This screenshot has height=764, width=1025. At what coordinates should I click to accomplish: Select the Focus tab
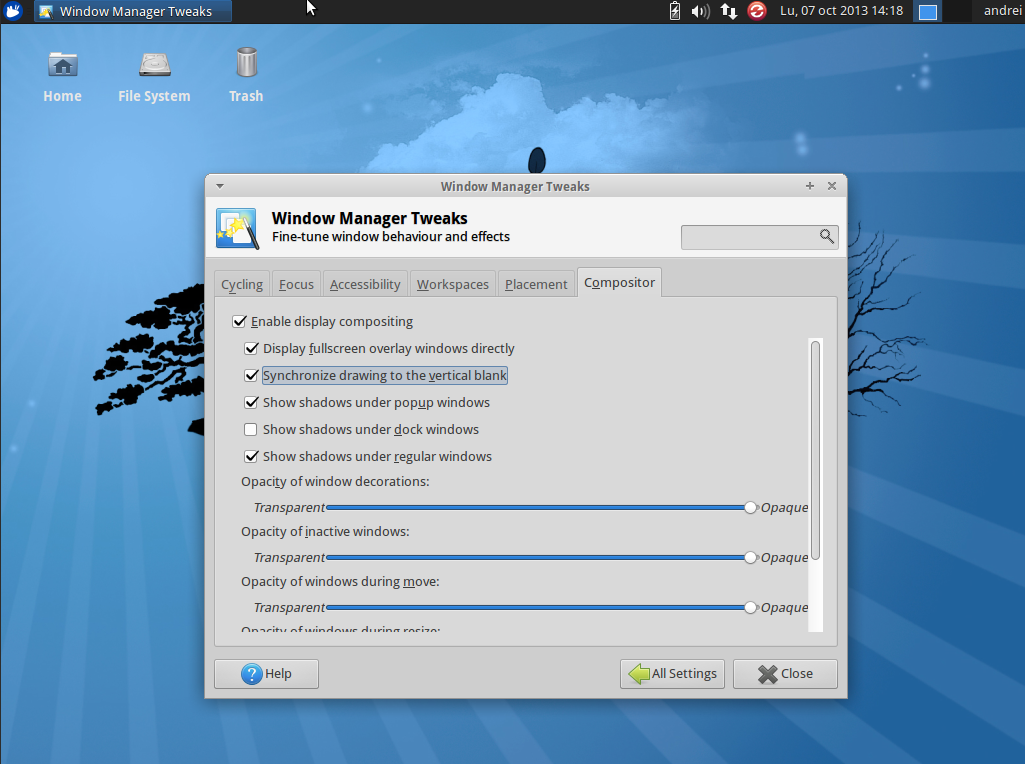(296, 283)
